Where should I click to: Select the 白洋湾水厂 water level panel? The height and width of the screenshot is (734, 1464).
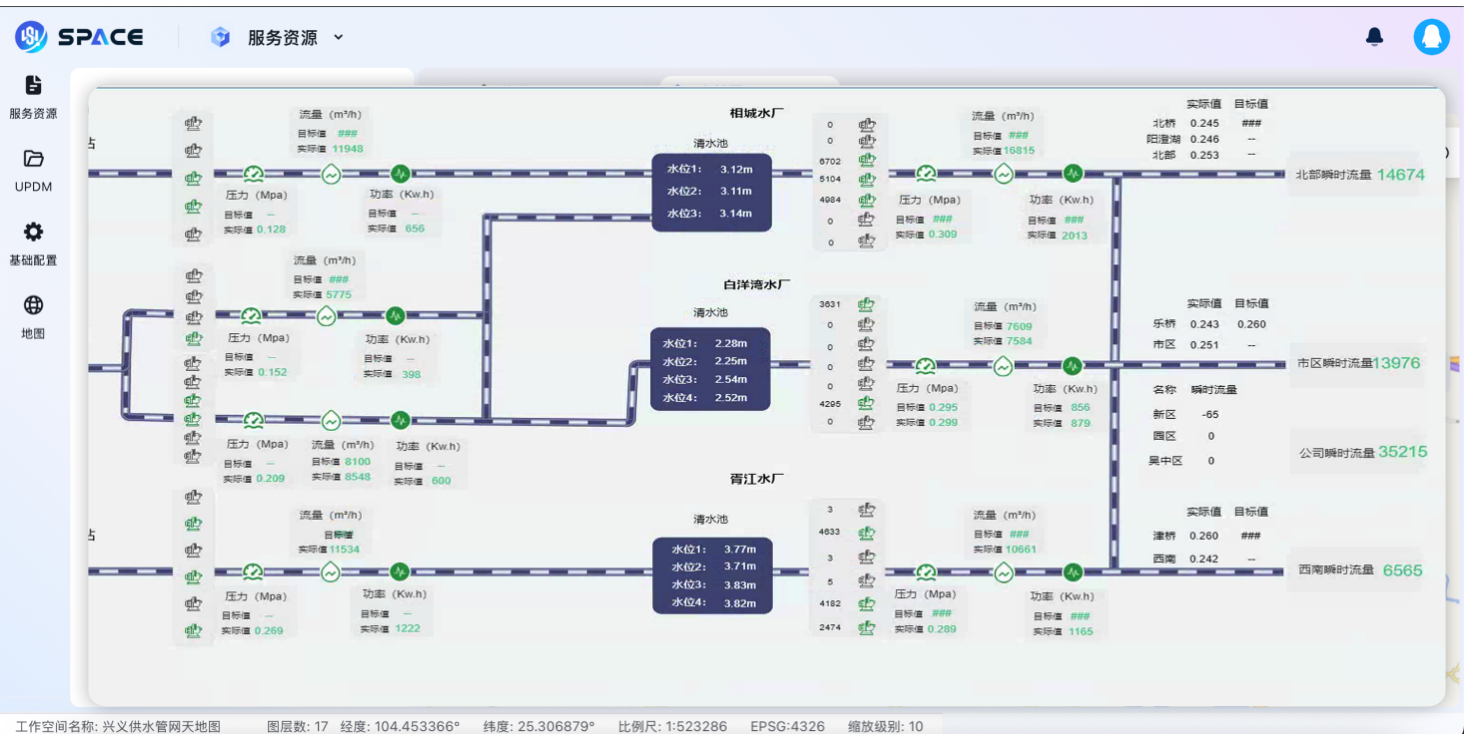[x=710, y=369]
